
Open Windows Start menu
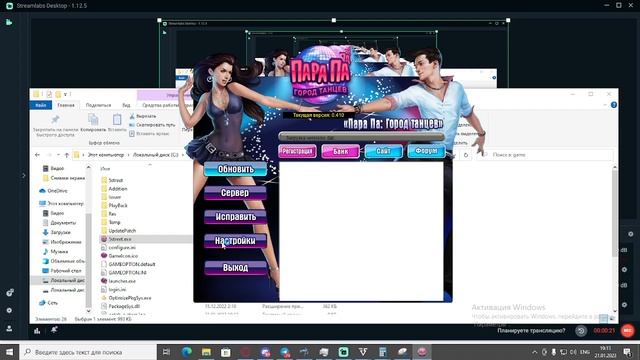(9, 352)
